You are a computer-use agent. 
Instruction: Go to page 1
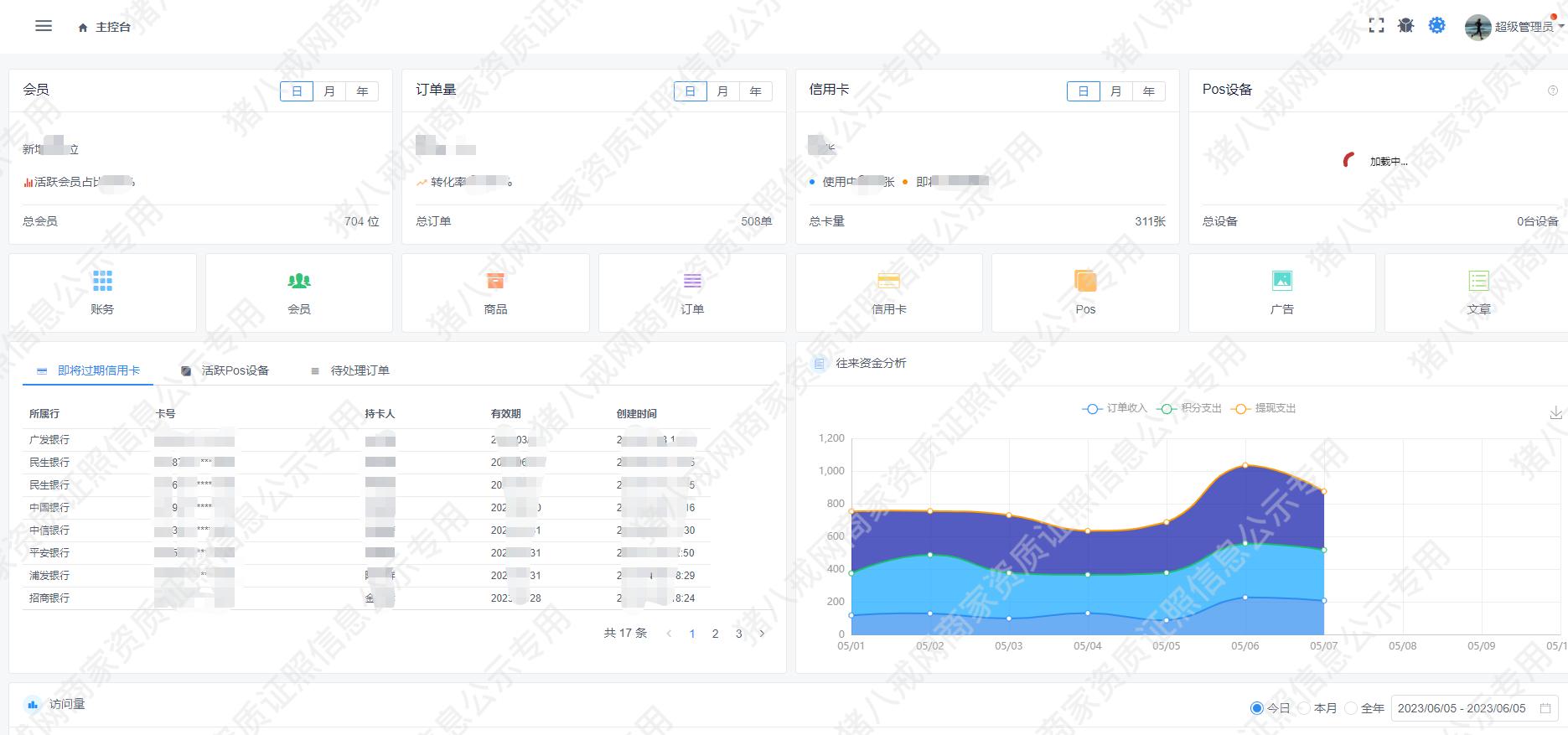coord(692,634)
